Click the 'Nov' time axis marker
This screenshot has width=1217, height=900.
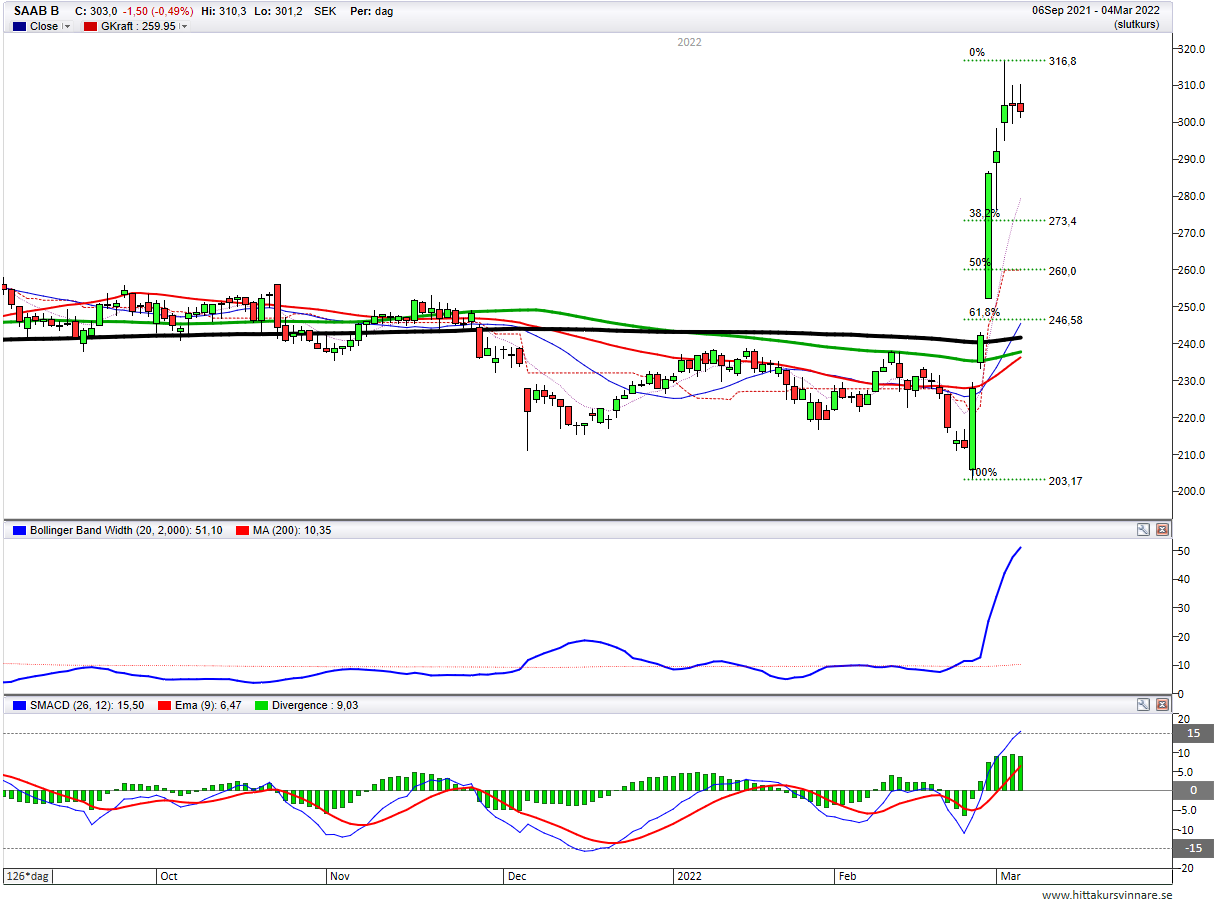pyautogui.click(x=340, y=876)
